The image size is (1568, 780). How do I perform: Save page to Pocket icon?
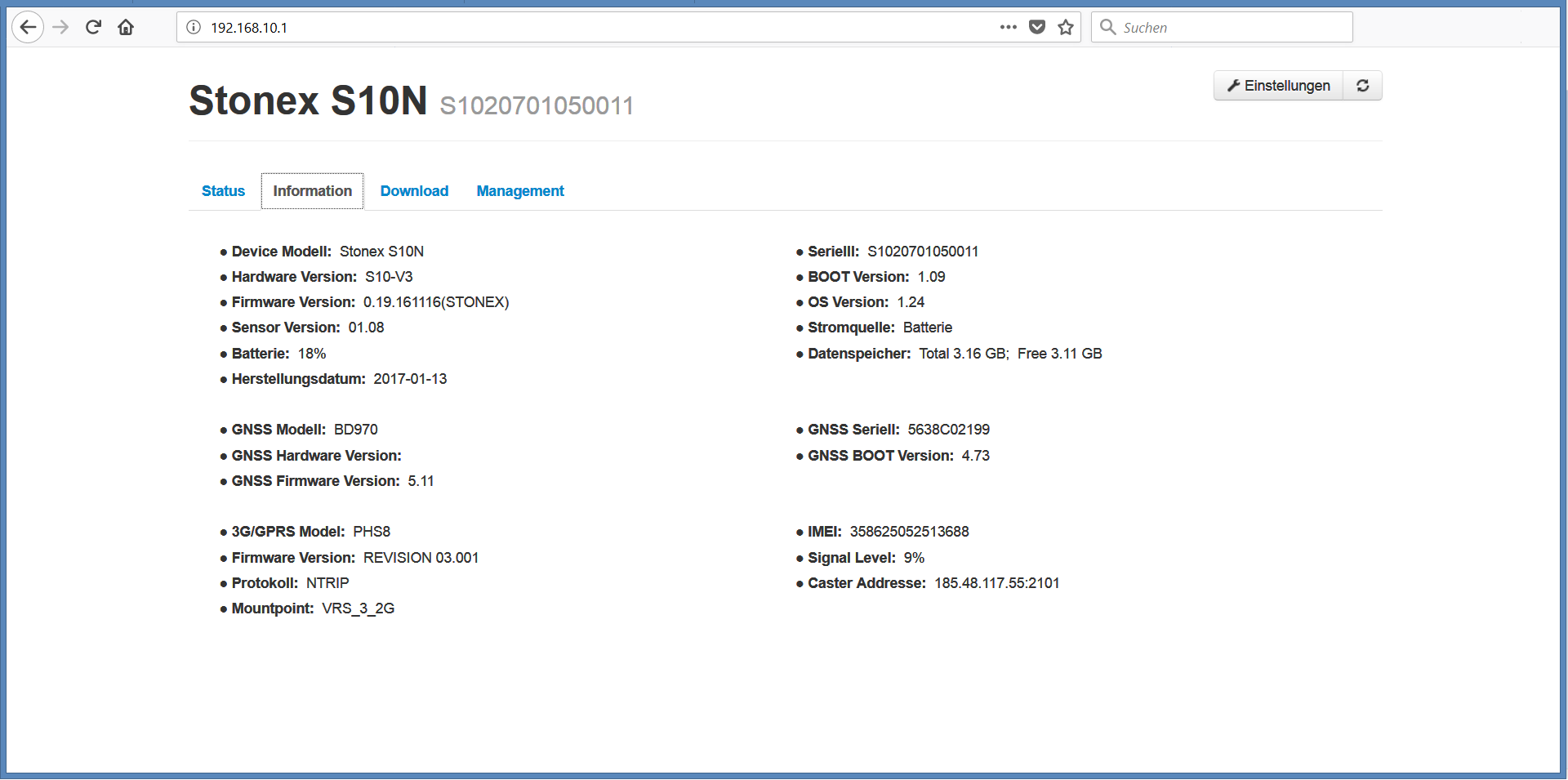point(1037,27)
